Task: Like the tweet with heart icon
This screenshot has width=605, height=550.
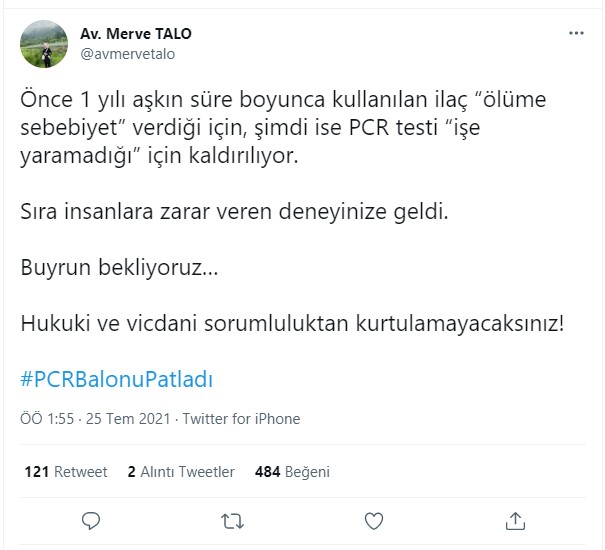Action: (374, 520)
